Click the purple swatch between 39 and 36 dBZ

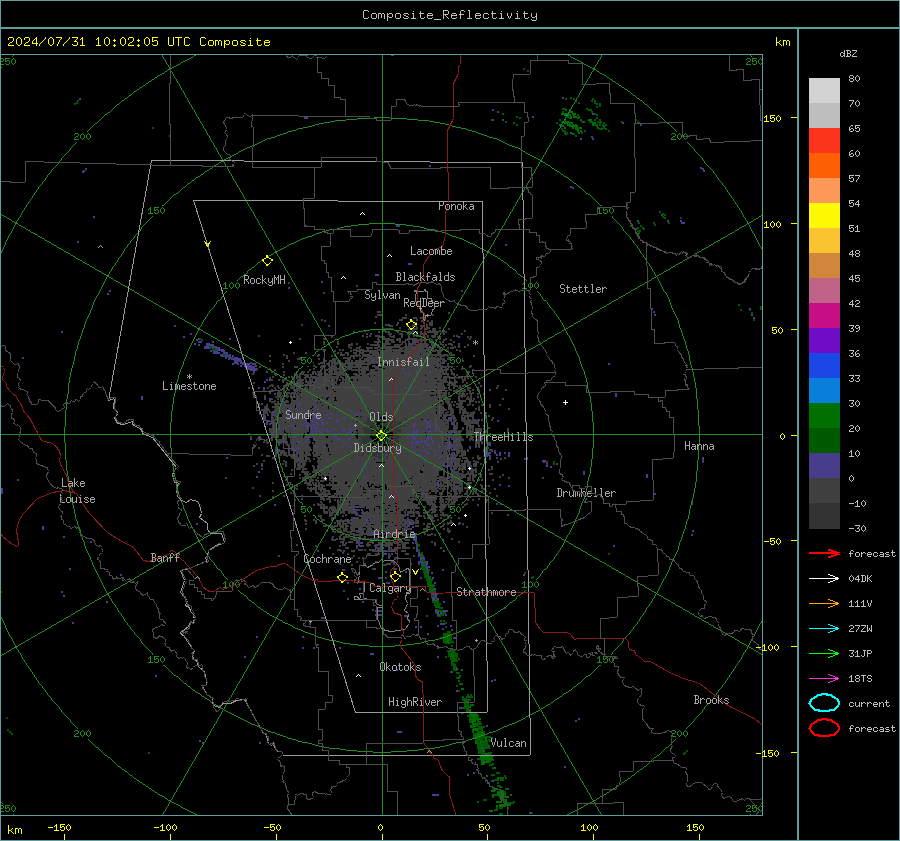(x=824, y=340)
